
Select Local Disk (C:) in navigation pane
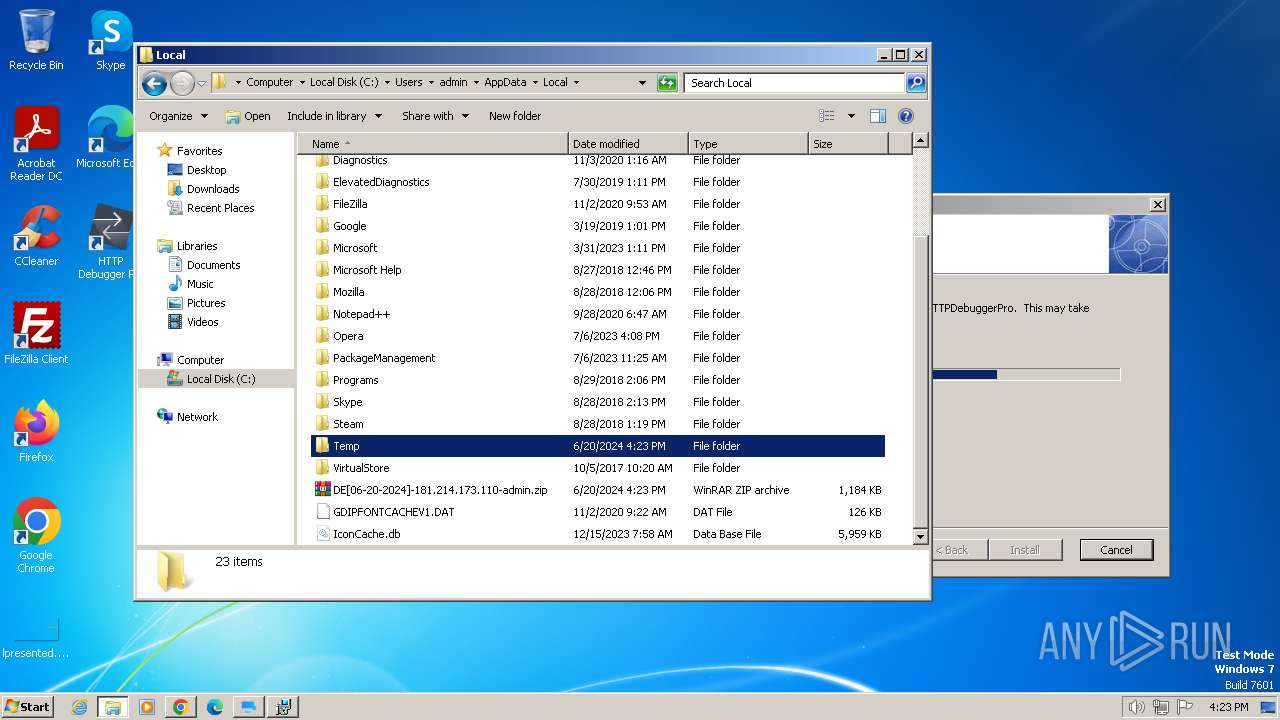click(220, 379)
